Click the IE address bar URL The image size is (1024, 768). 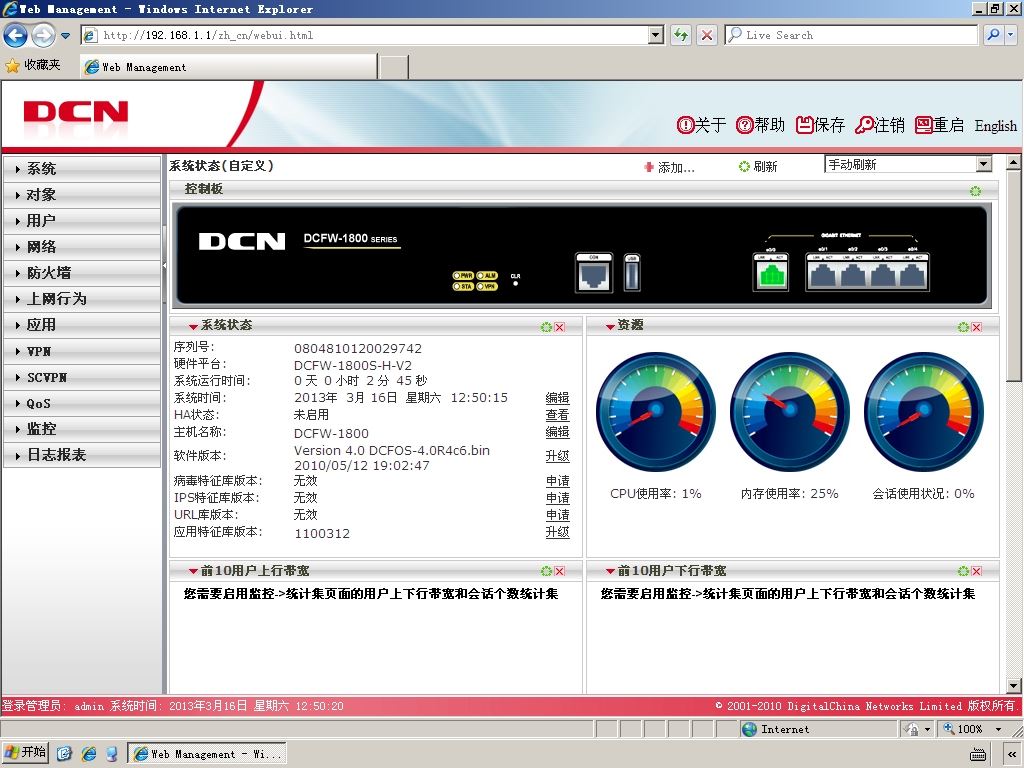(208, 35)
